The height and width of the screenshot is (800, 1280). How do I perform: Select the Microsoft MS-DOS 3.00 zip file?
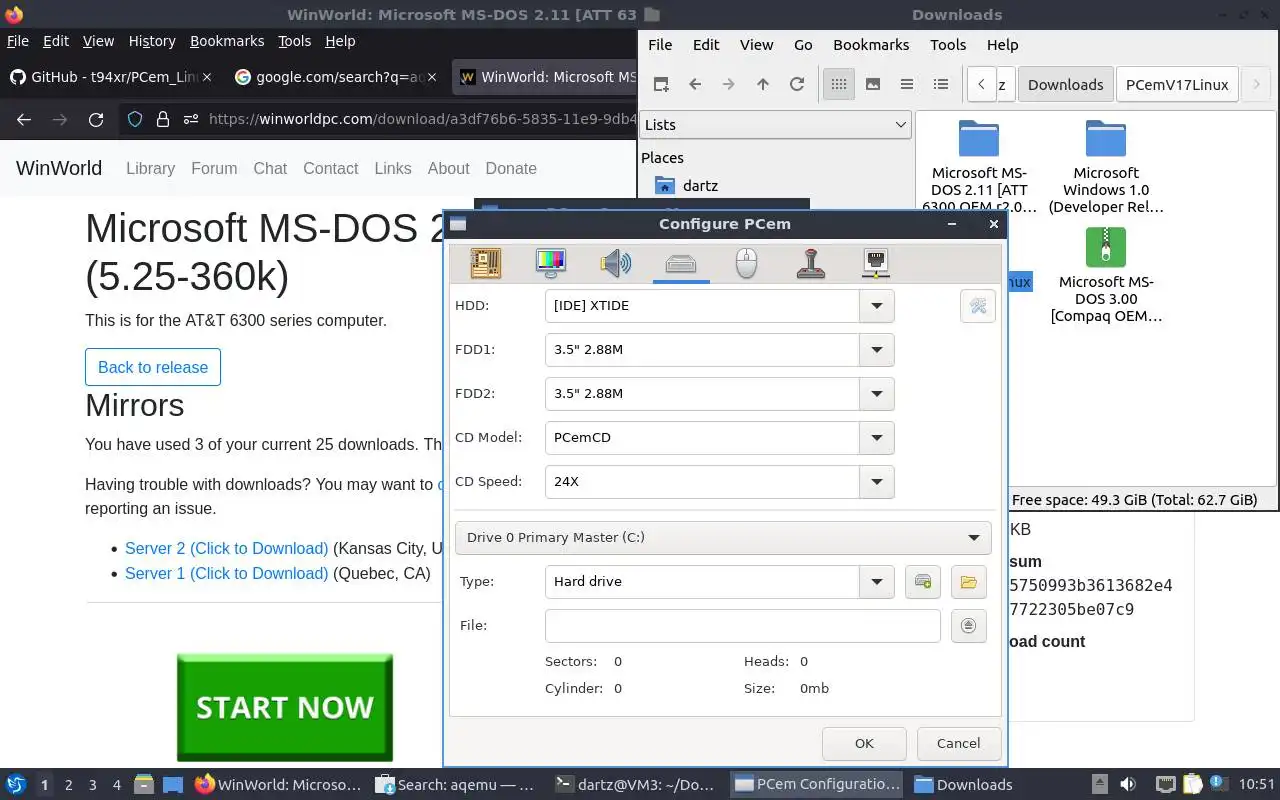tap(1106, 276)
